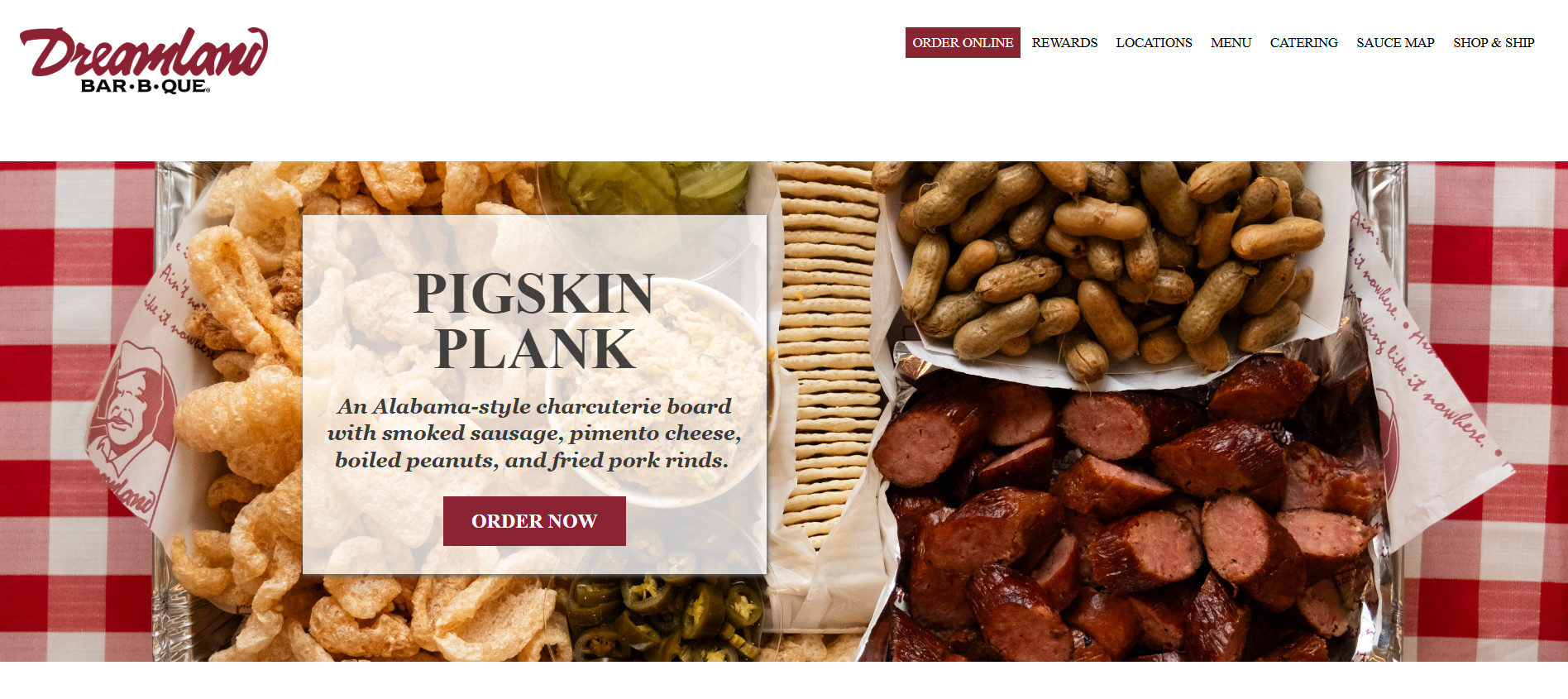
Task: Select Menu in the navigation bar
Action: point(1231,42)
